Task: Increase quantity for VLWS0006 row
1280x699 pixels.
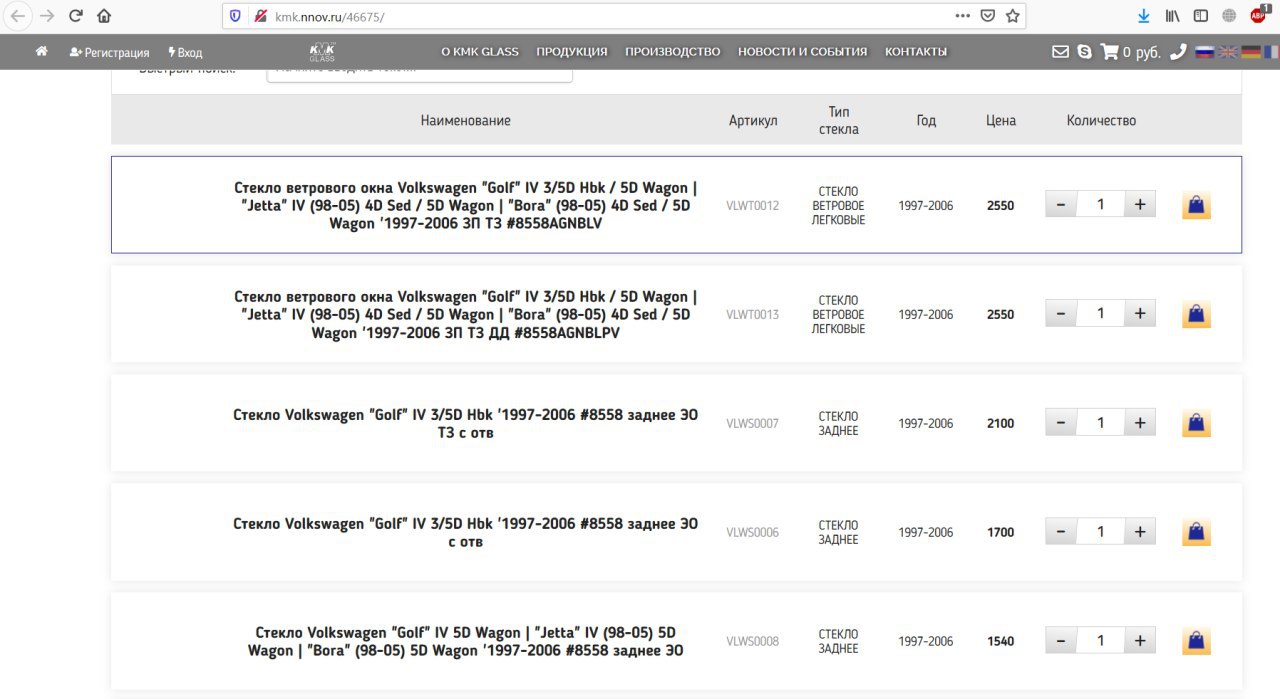Action: [1139, 532]
